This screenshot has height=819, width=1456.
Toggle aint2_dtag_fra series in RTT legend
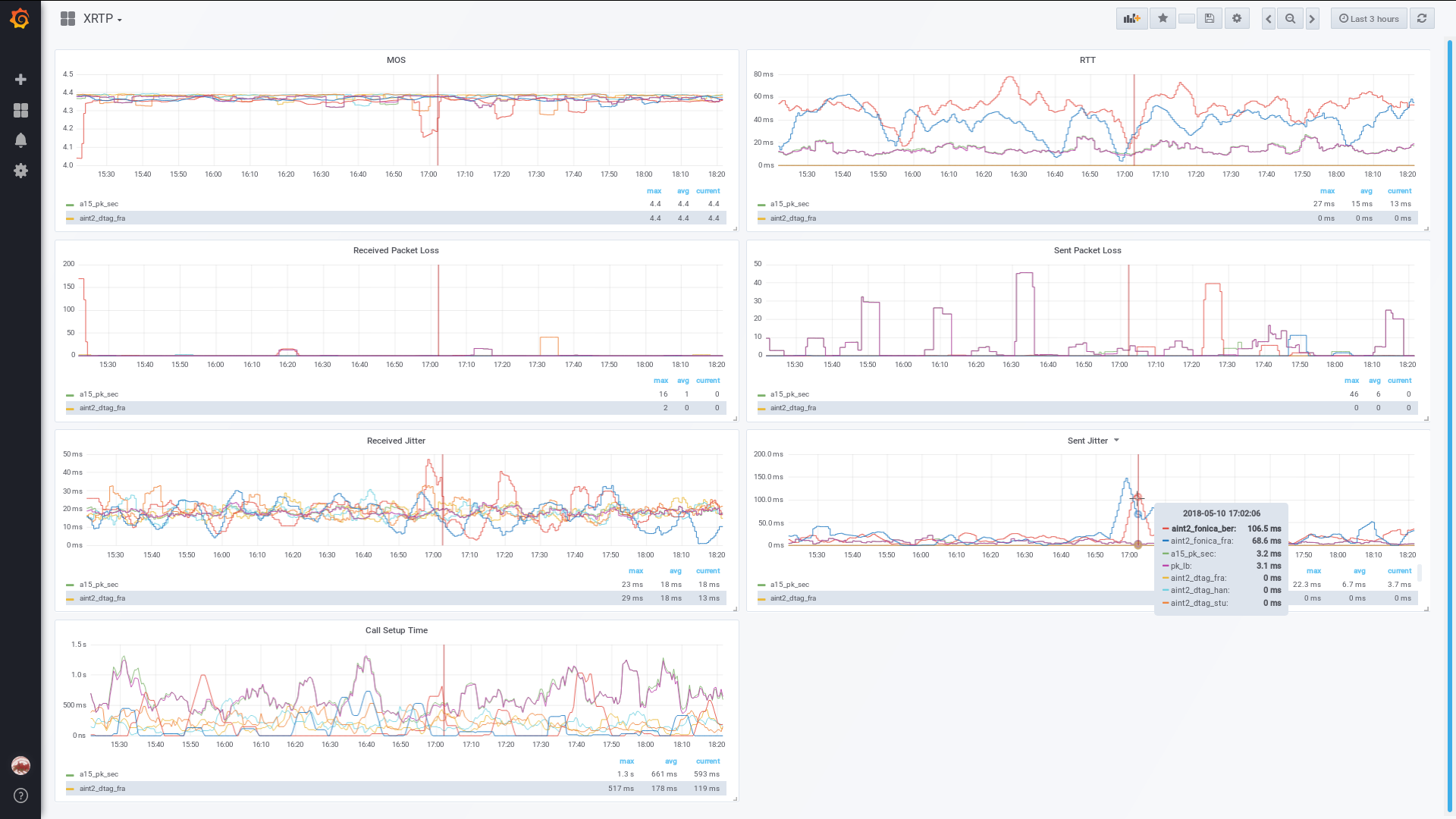tap(793, 218)
